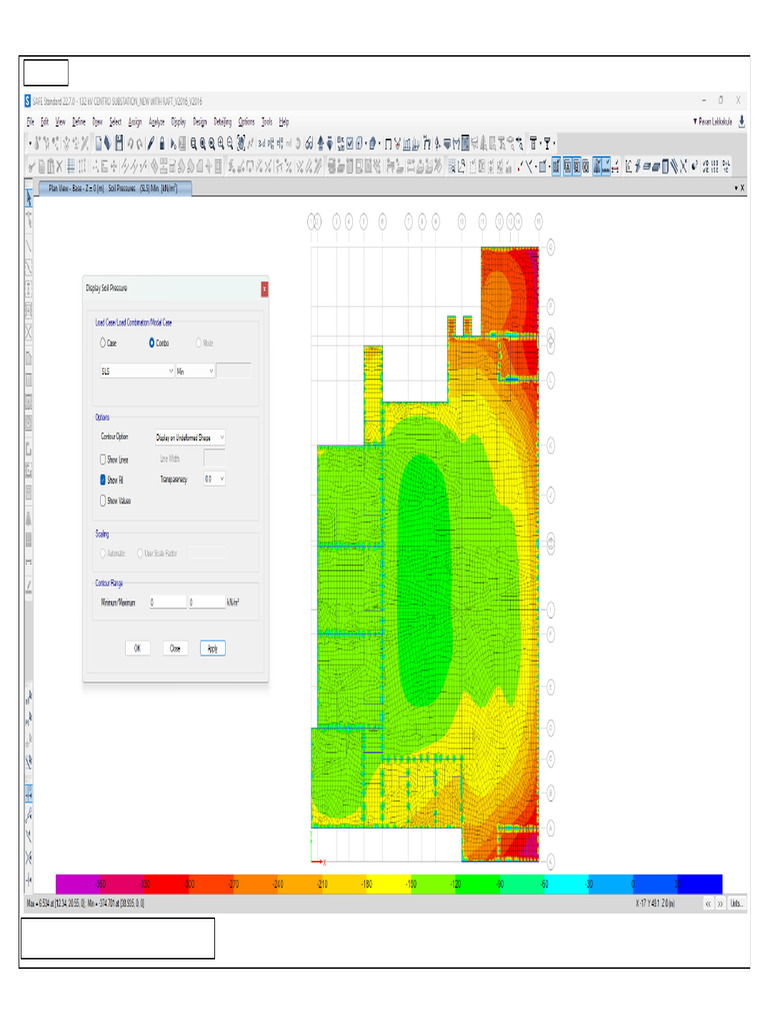Screen dimensions: 768x1024
Task: Click the dark blue segment of the contour legend
Action: (700, 884)
